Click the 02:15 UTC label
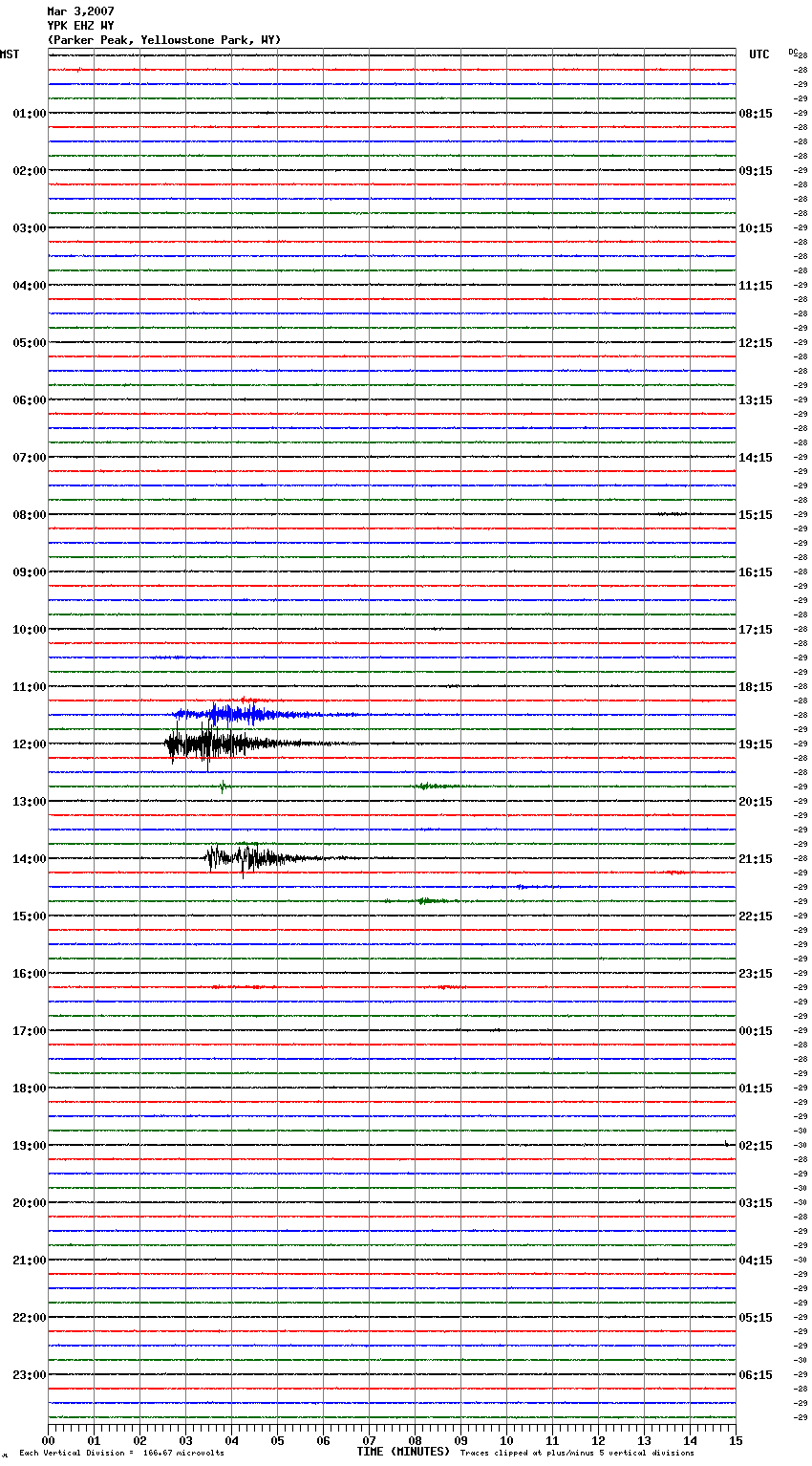Screen dimensions: 812x1466 [756, 1146]
